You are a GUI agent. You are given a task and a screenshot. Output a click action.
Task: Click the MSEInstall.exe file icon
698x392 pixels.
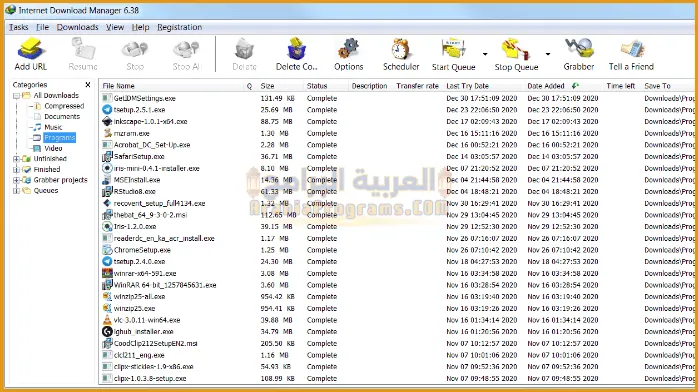(107, 180)
